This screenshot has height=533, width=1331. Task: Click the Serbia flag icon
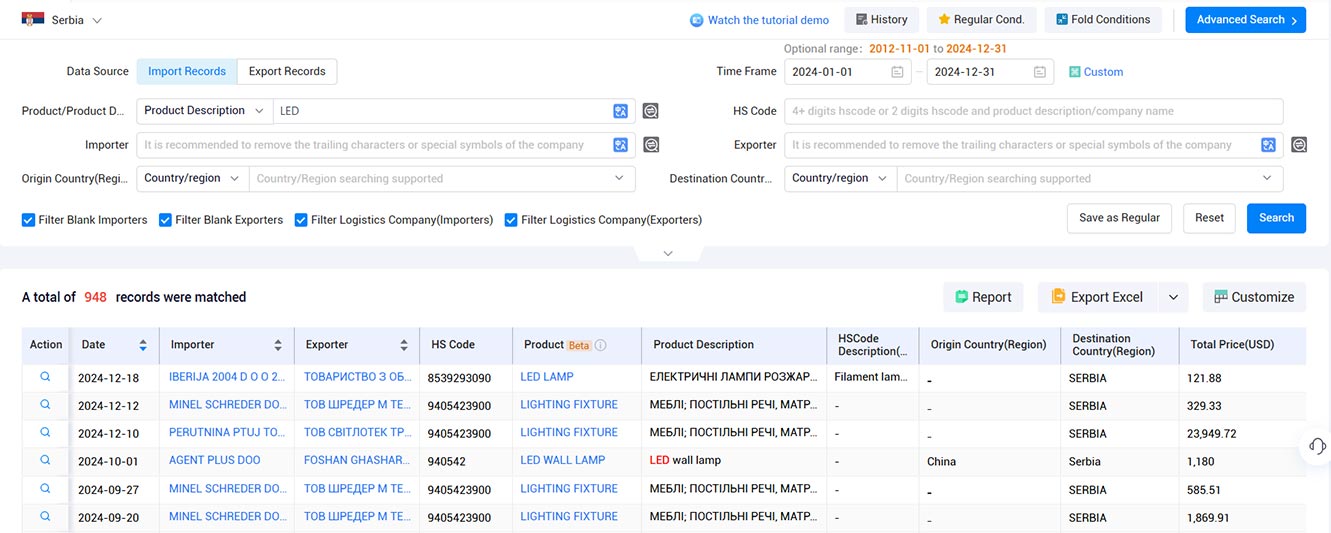pyautogui.click(x=33, y=20)
